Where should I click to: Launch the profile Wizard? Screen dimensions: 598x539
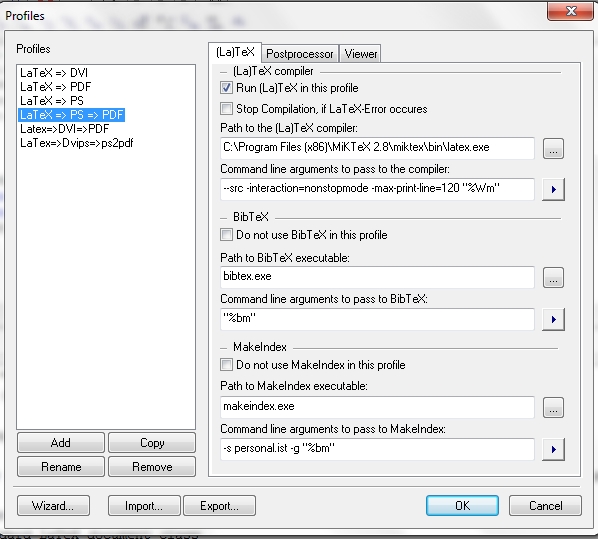pos(53,506)
